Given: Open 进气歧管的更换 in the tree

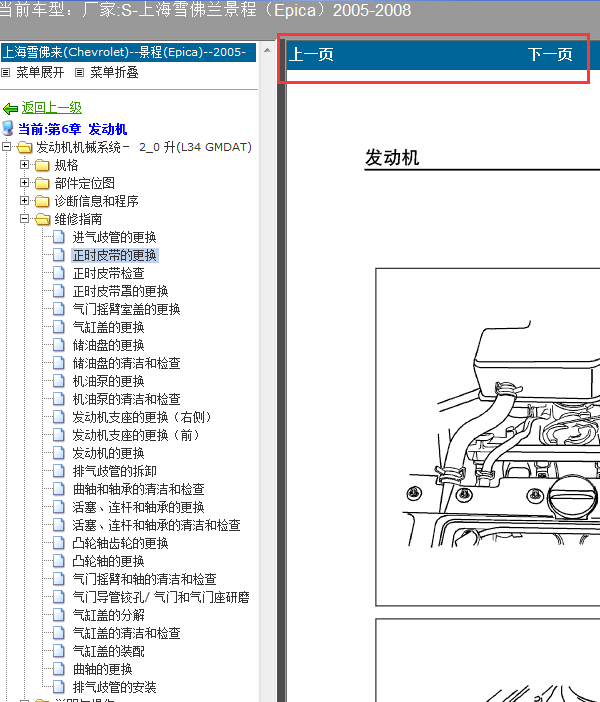Looking at the screenshot, I should (114, 238).
